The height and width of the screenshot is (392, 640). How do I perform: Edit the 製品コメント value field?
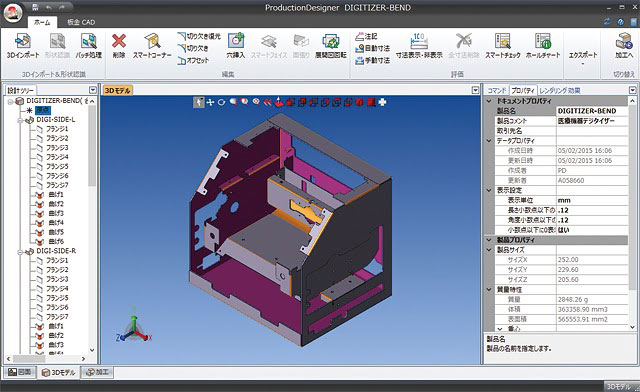pos(592,121)
